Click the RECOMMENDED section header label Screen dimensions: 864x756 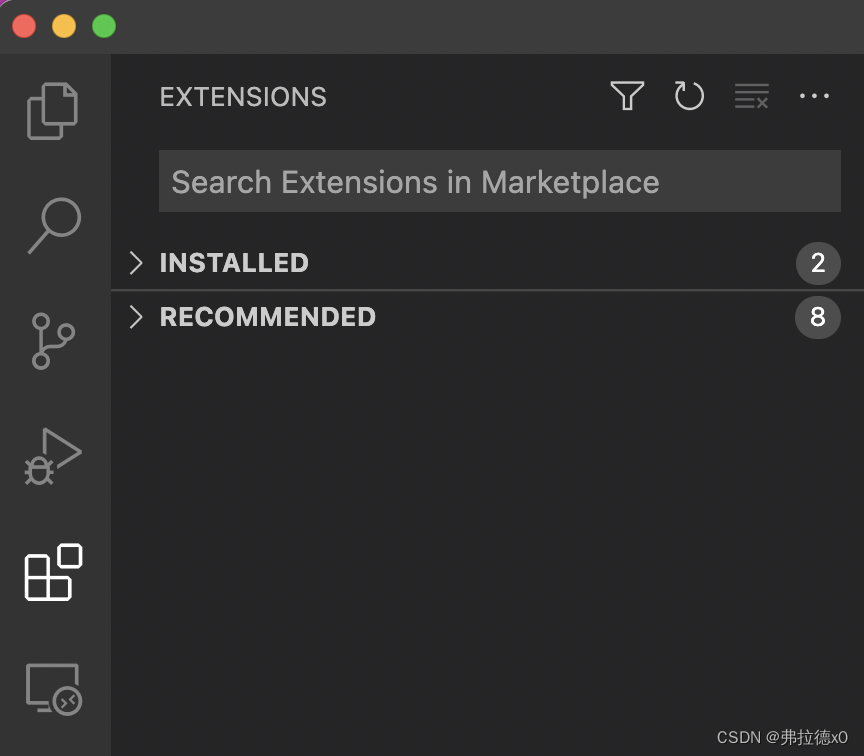pyautogui.click(x=268, y=317)
